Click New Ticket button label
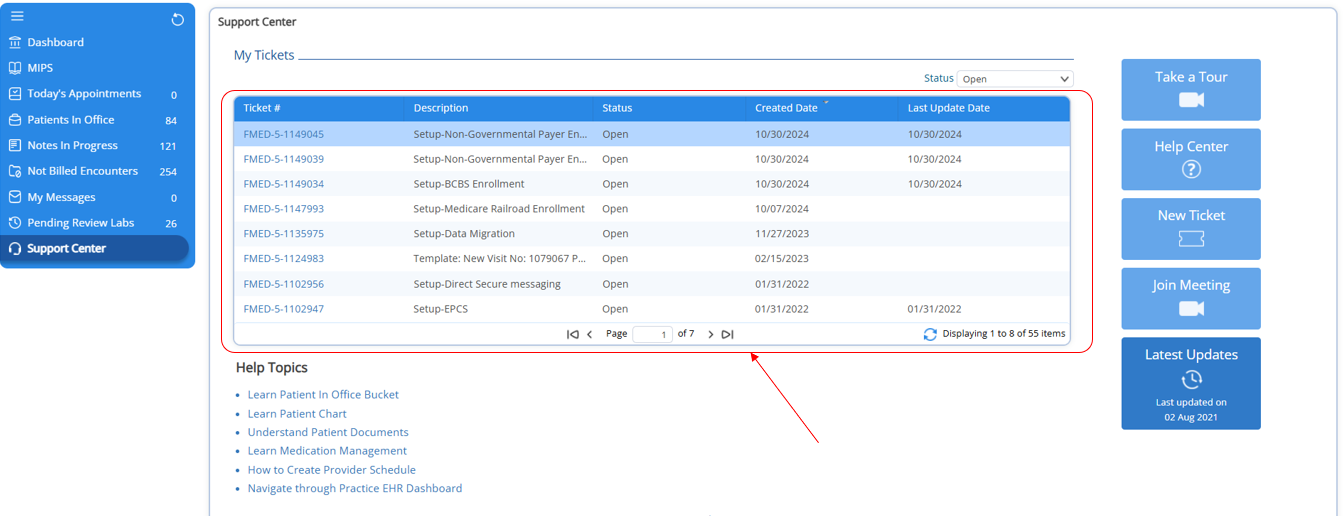1343x516 pixels. pos(1191,215)
